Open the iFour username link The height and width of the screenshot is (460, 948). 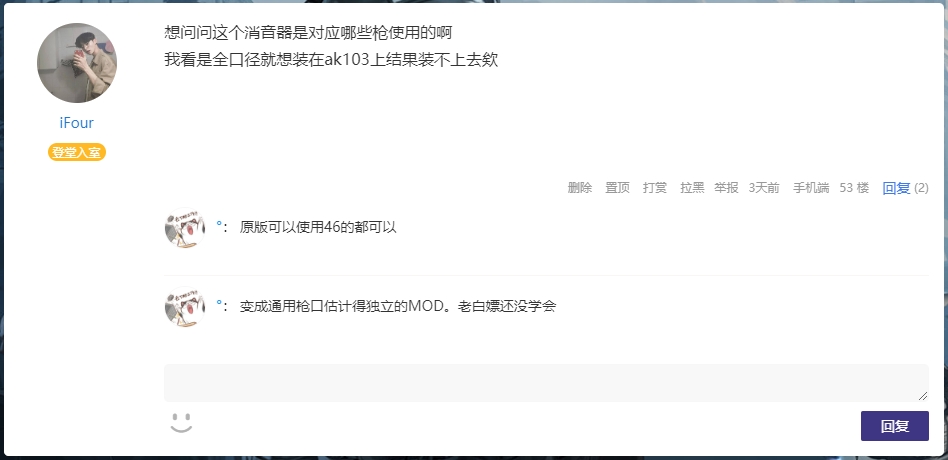77,123
